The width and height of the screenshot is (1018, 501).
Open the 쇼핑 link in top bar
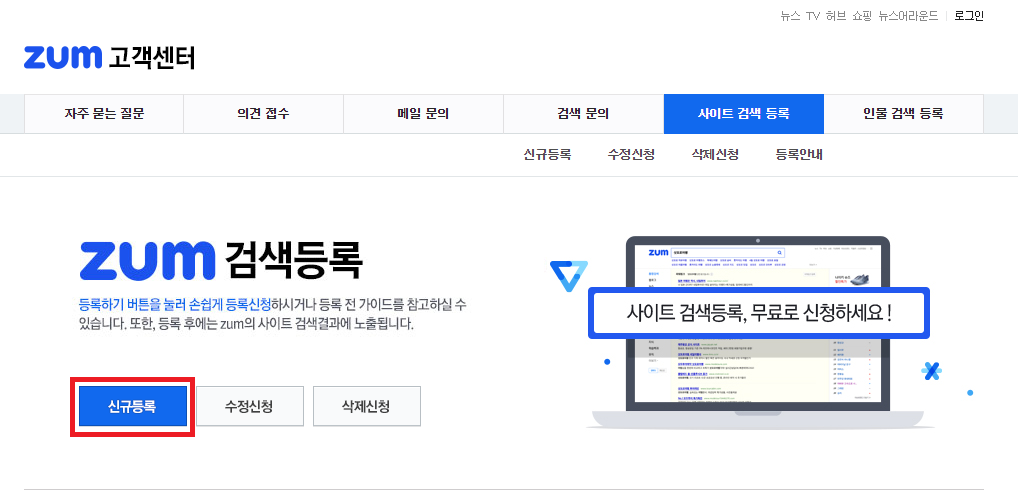pyautogui.click(x=862, y=16)
